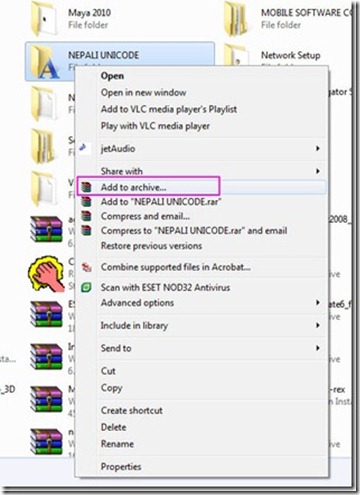
Task: Choose Rename from the context menu
Action: [117, 444]
